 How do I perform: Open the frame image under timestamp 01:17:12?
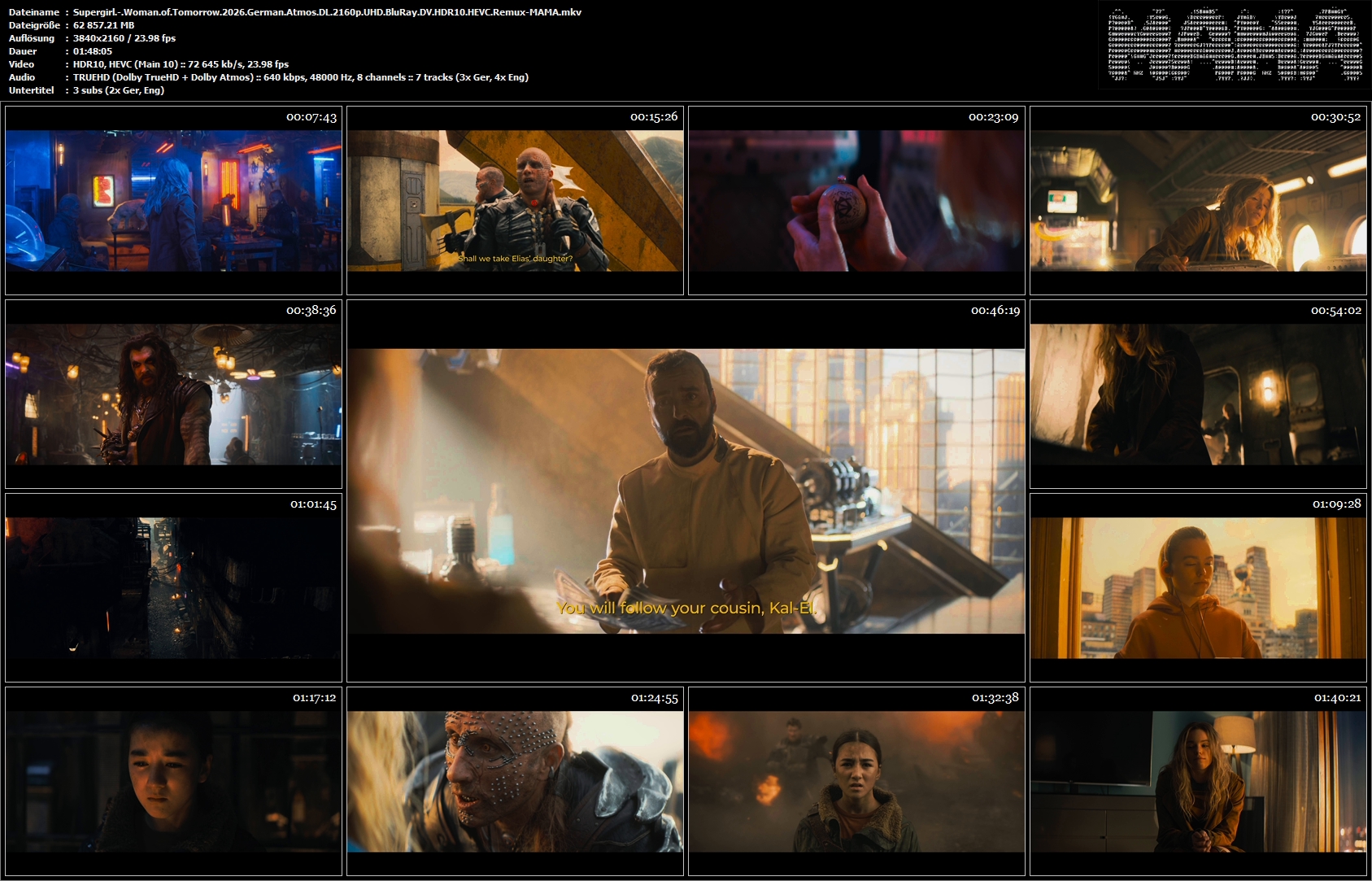point(173,781)
